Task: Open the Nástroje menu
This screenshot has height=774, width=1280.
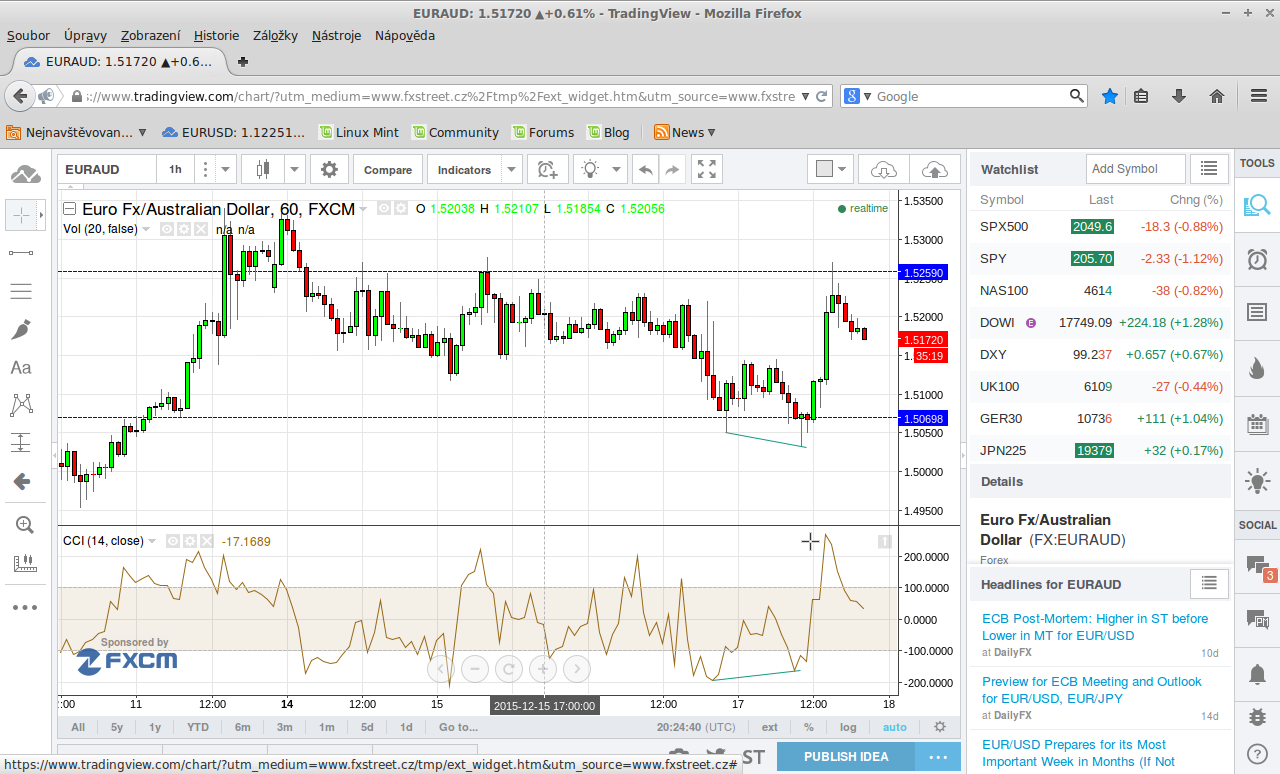Action: coord(337,35)
